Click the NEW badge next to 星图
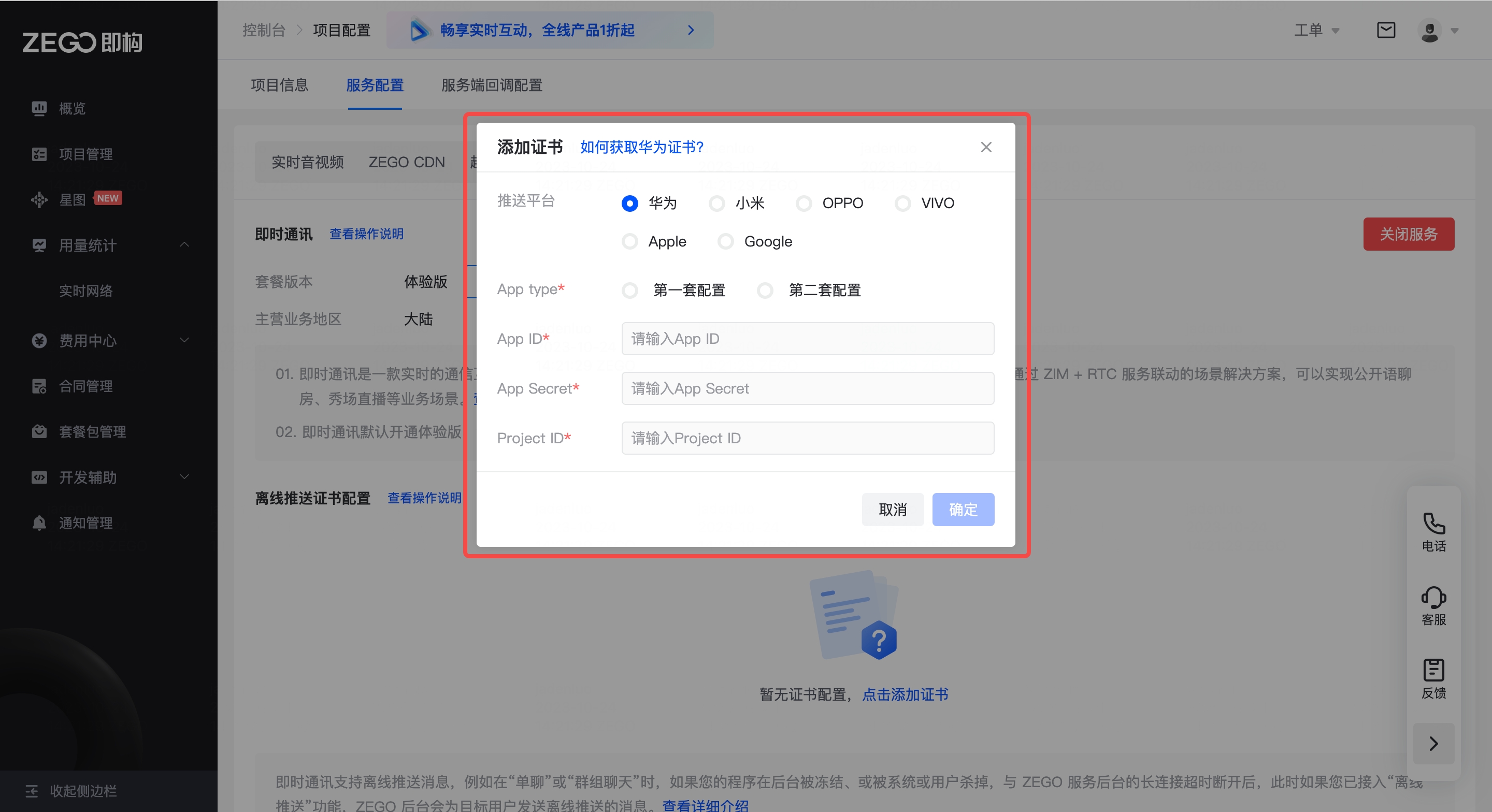1492x812 pixels. click(x=108, y=198)
